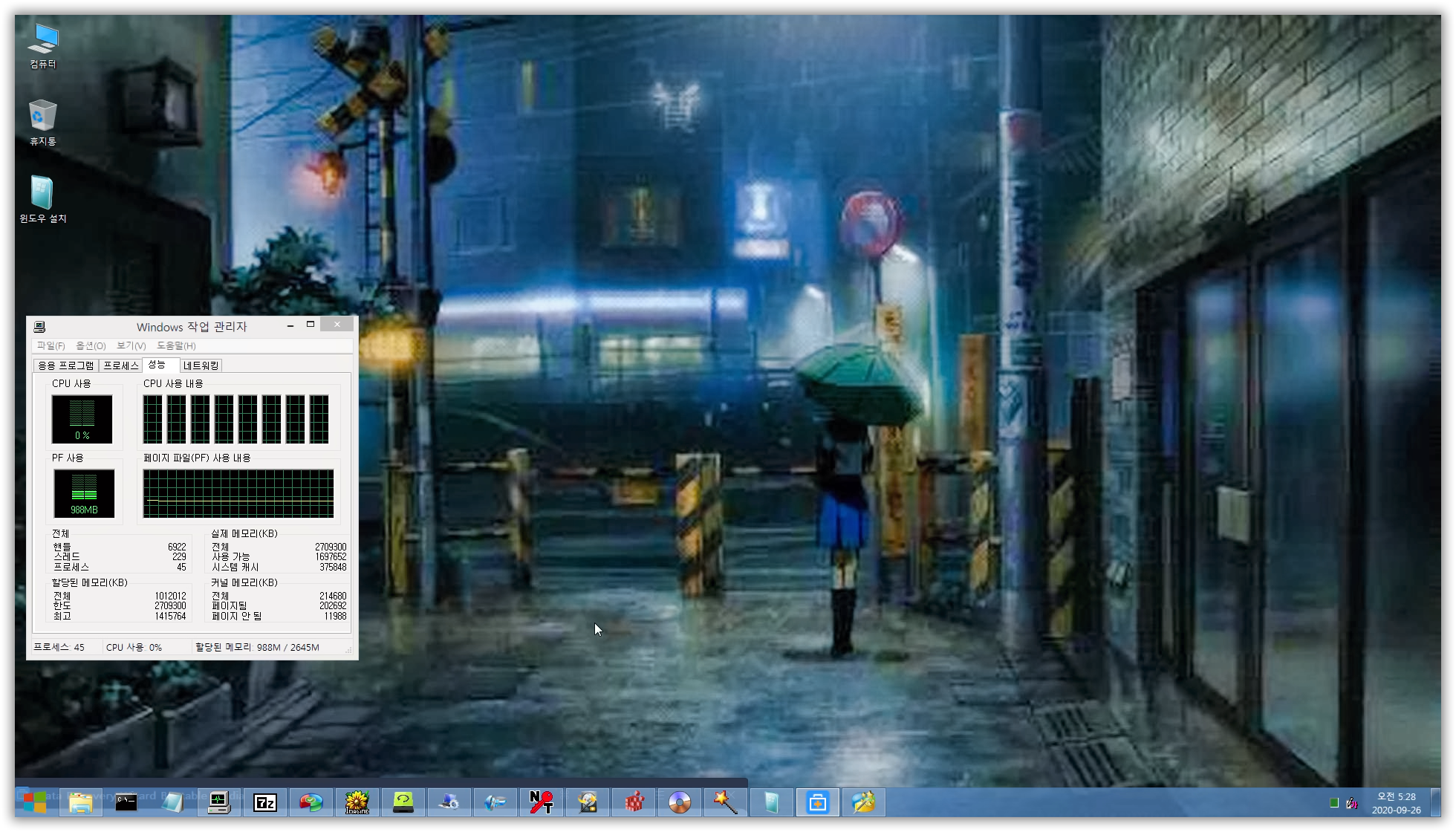Viewport: 1456px width, 832px height.
Task: Click the 한도 value 2709300
Action: point(170,605)
